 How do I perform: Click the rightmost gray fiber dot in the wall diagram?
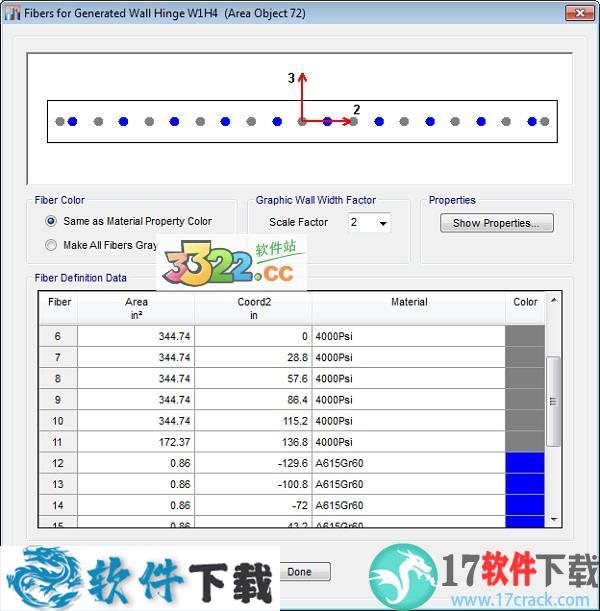[545, 122]
